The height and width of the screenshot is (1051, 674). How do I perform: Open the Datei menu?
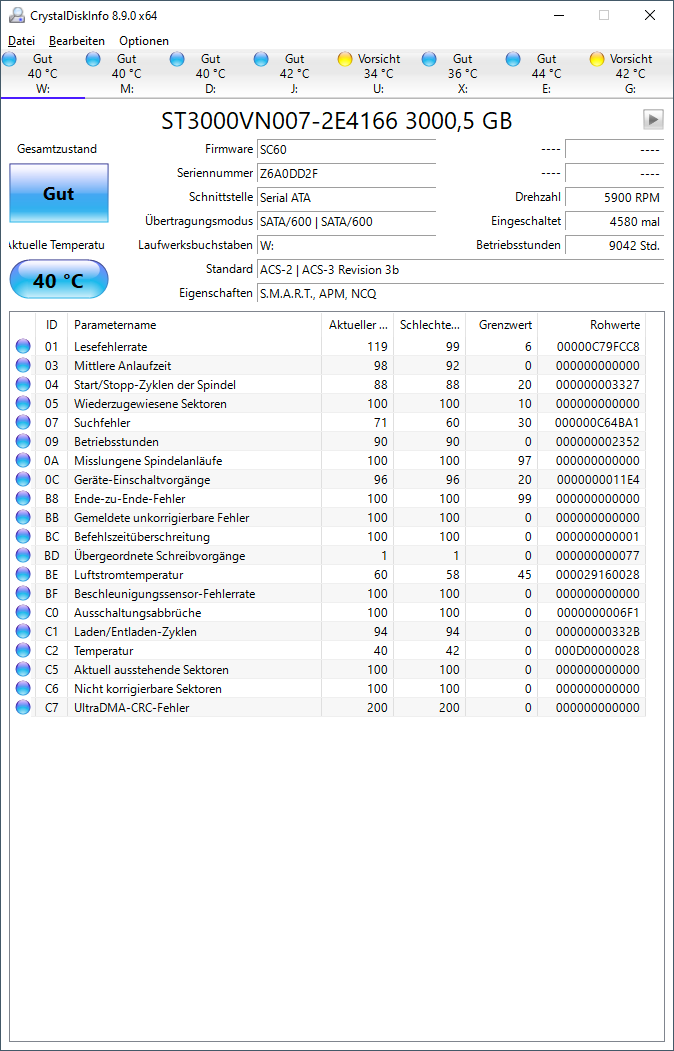[21, 41]
